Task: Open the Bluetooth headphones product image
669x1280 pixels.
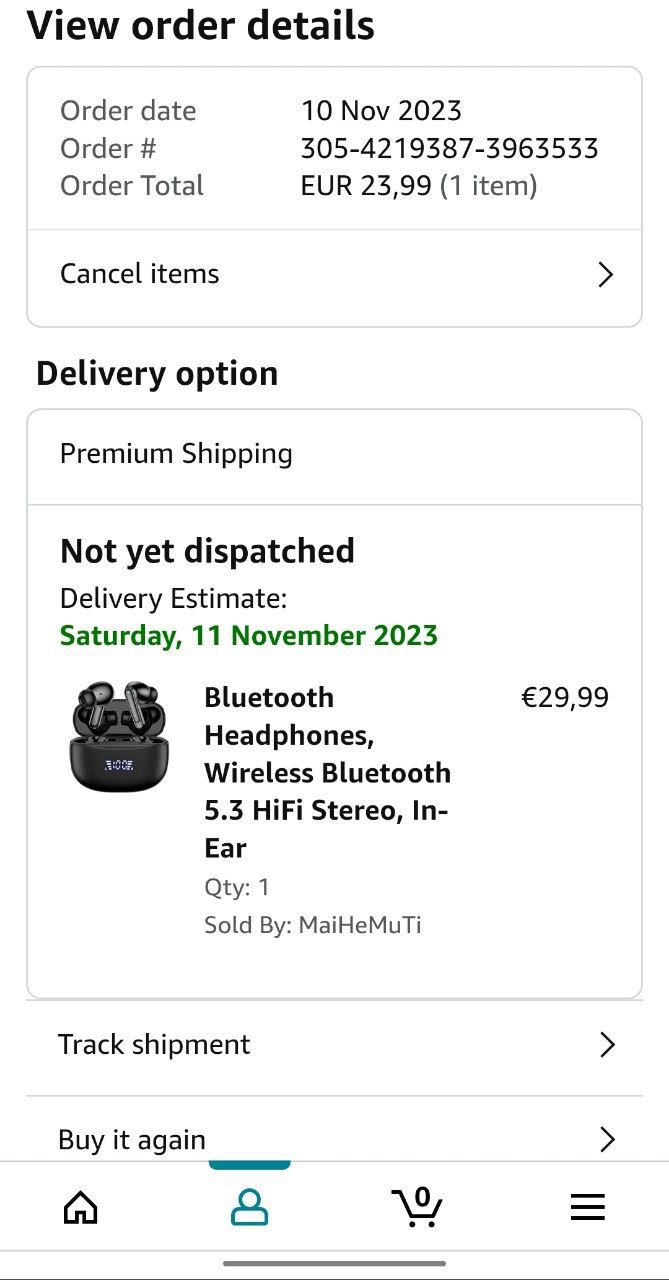Action: point(119,736)
